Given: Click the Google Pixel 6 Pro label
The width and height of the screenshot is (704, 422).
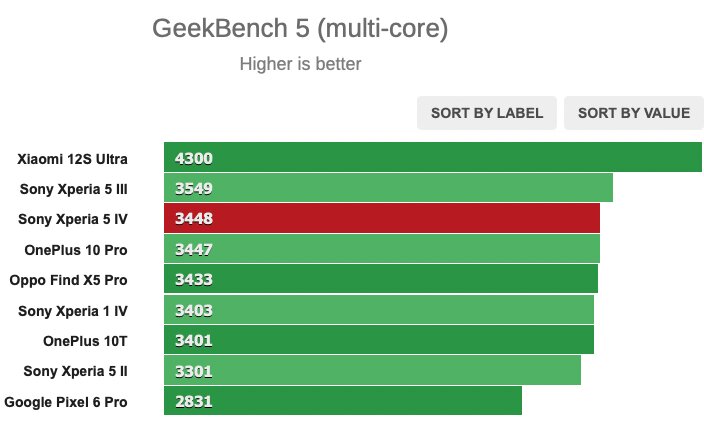Looking at the screenshot, I should pyautogui.click(x=66, y=402).
